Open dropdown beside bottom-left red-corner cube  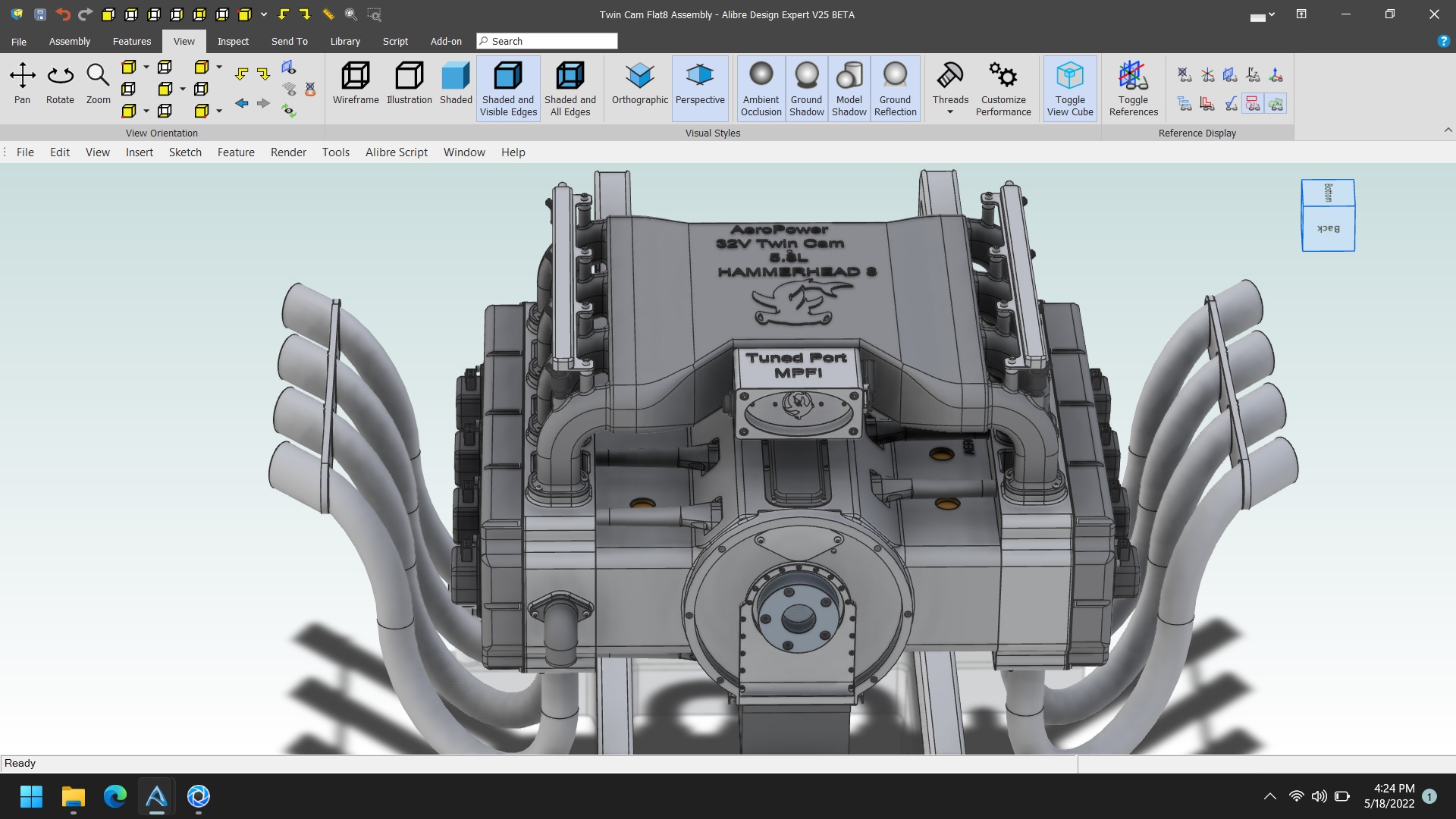point(146,111)
